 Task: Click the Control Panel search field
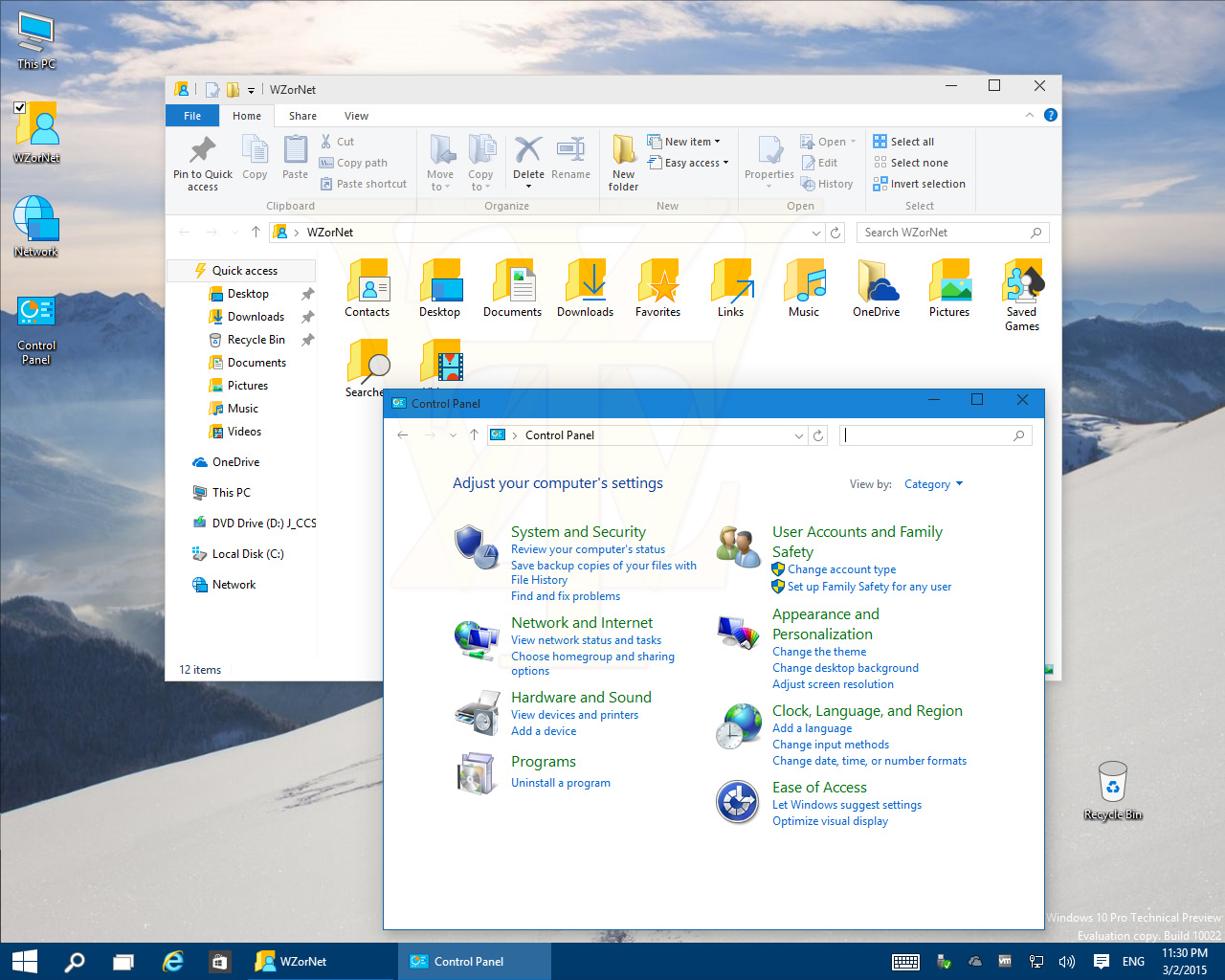click(935, 435)
